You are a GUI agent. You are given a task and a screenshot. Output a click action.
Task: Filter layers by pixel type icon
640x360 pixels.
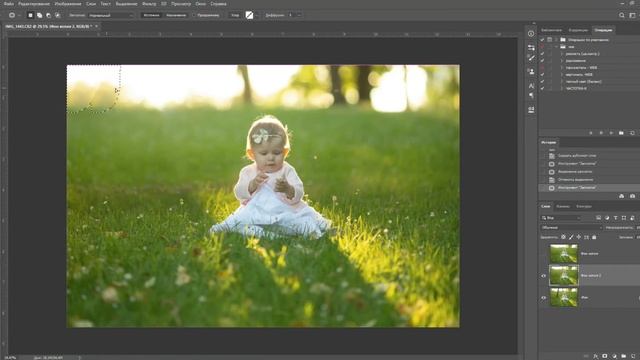click(598, 218)
